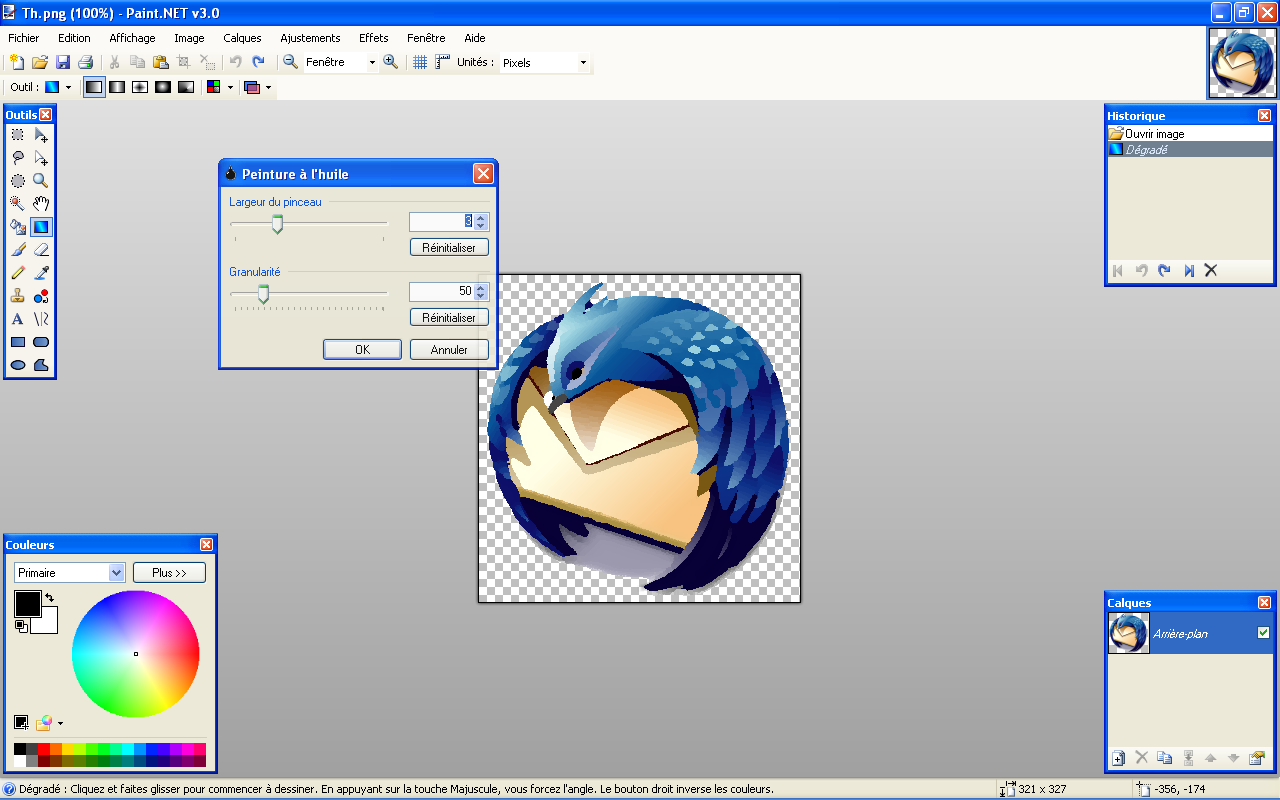Select the Zoom magnifier tool in Outils
Image resolution: width=1280 pixels, height=800 pixels.
tap(41, 181)
